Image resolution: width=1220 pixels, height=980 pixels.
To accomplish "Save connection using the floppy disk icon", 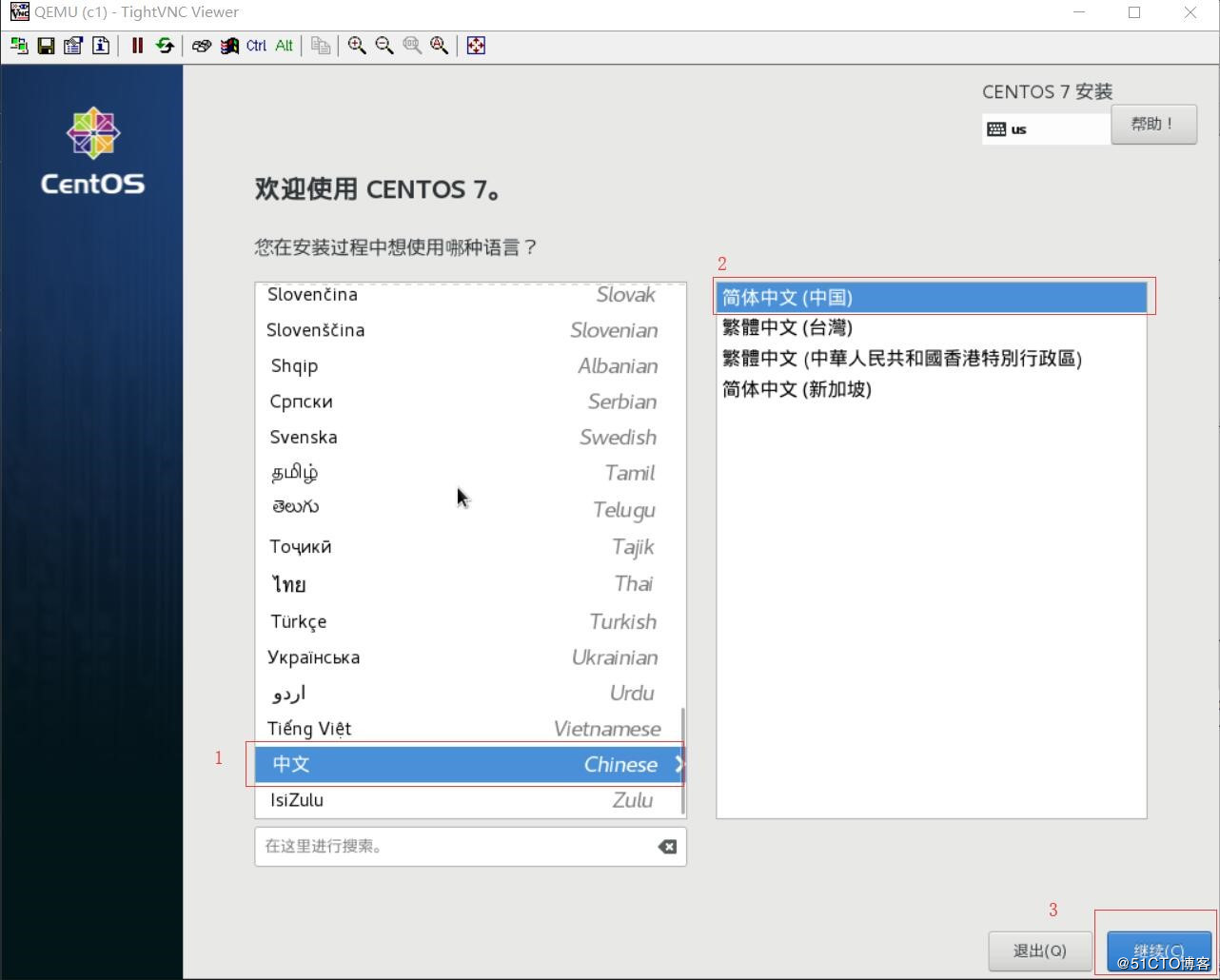I will pyautogui.click(x=46, y=46).
